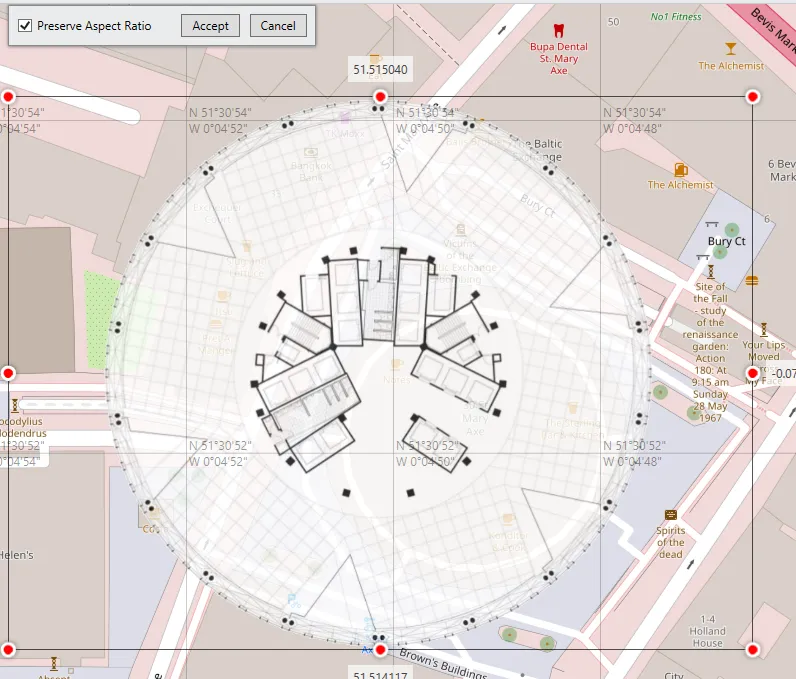Click the beer mug icon above The Alchemist
The width and height of the screenshot is (796, 679).
click(x=681, y=169)
